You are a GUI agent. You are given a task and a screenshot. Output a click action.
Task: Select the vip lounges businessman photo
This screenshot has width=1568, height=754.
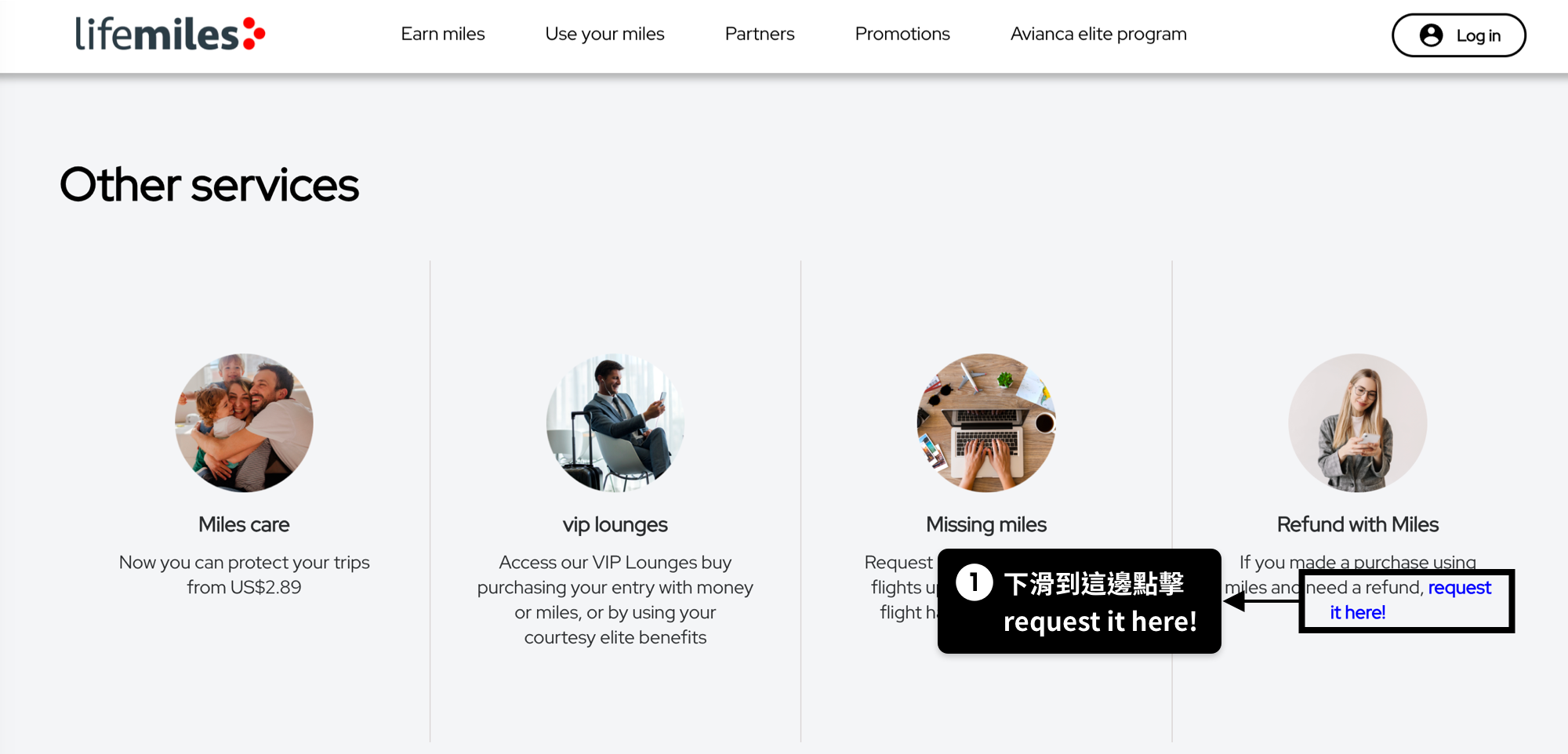tap(615, 422)
